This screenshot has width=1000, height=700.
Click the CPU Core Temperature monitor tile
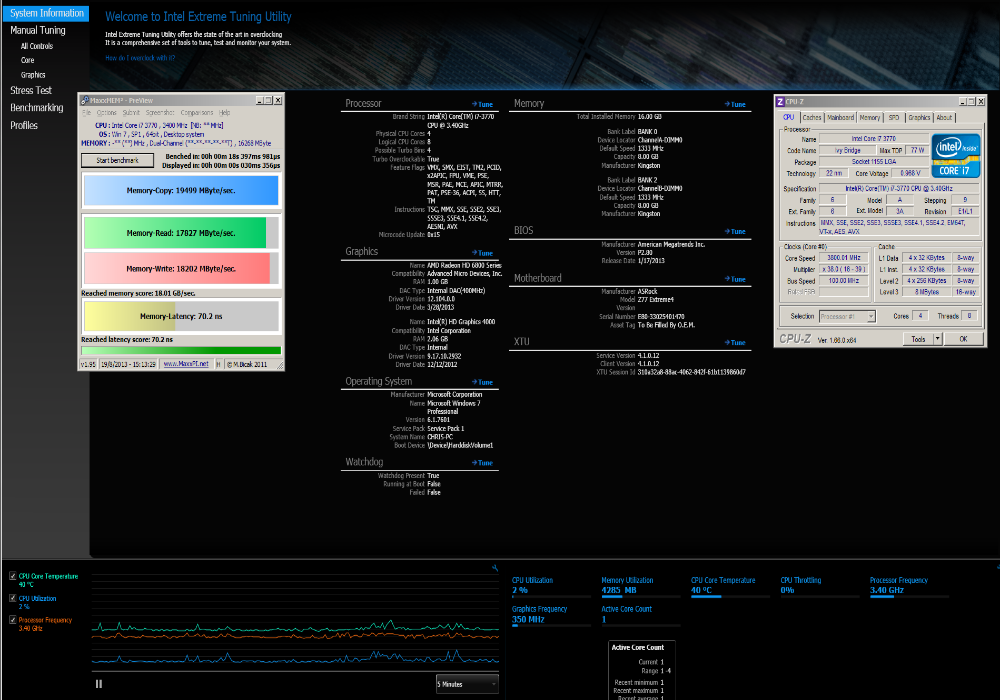730,587
